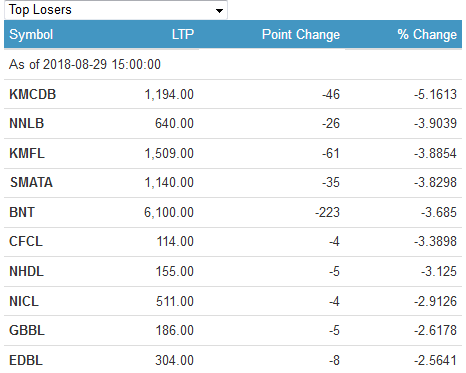This screenshot has width=466, height=373.
Task: Select the Top Losers combo box
Action: click(x=116, y=10)
